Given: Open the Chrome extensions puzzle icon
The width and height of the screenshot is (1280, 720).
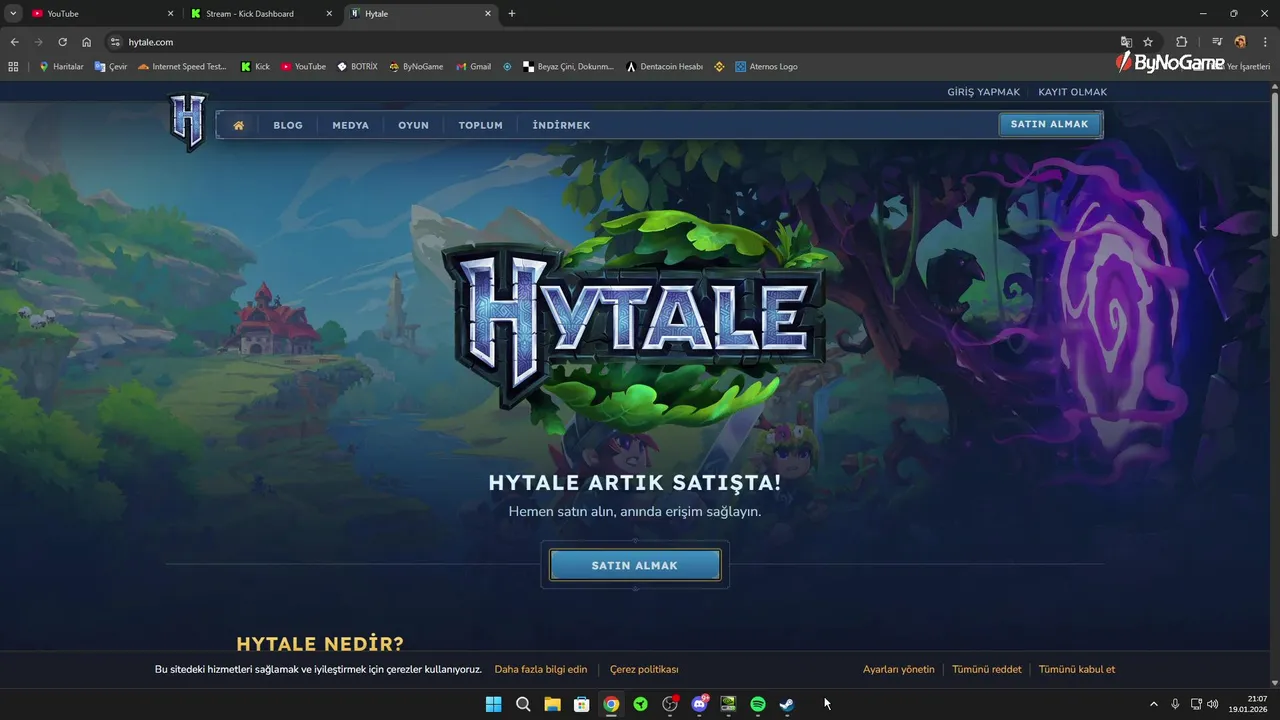Looking at the screenshot, I should [x=1182, y=42].
